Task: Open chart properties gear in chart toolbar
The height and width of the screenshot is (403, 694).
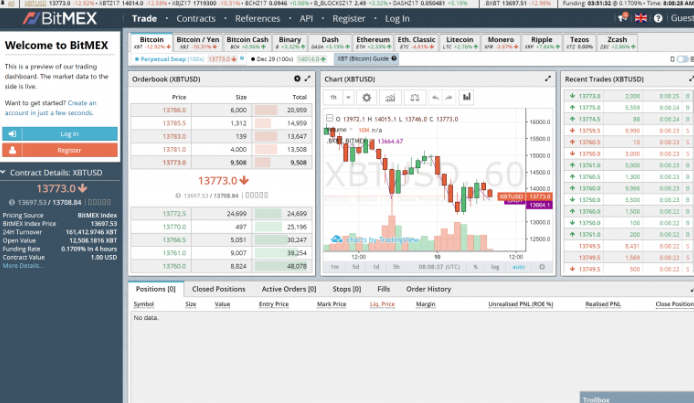Action: (366, 97)
